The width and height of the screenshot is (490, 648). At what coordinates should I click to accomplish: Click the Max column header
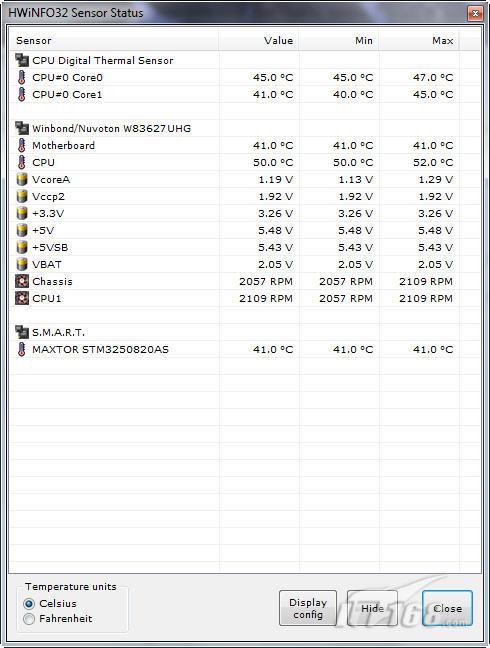pyautogui.click(x=419, y=40)
